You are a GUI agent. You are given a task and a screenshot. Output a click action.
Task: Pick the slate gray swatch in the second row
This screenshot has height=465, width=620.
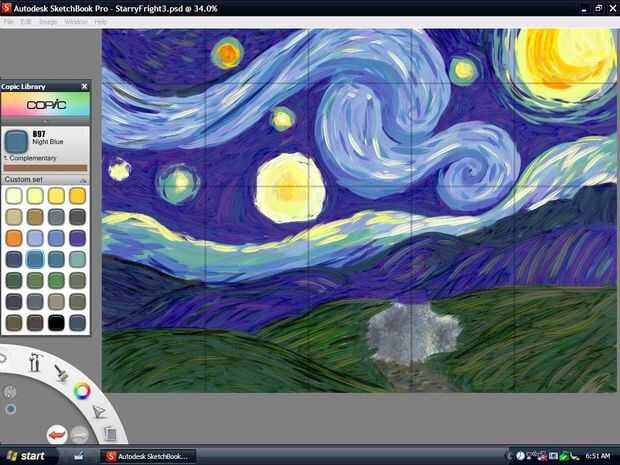click(x=56, y=217)
